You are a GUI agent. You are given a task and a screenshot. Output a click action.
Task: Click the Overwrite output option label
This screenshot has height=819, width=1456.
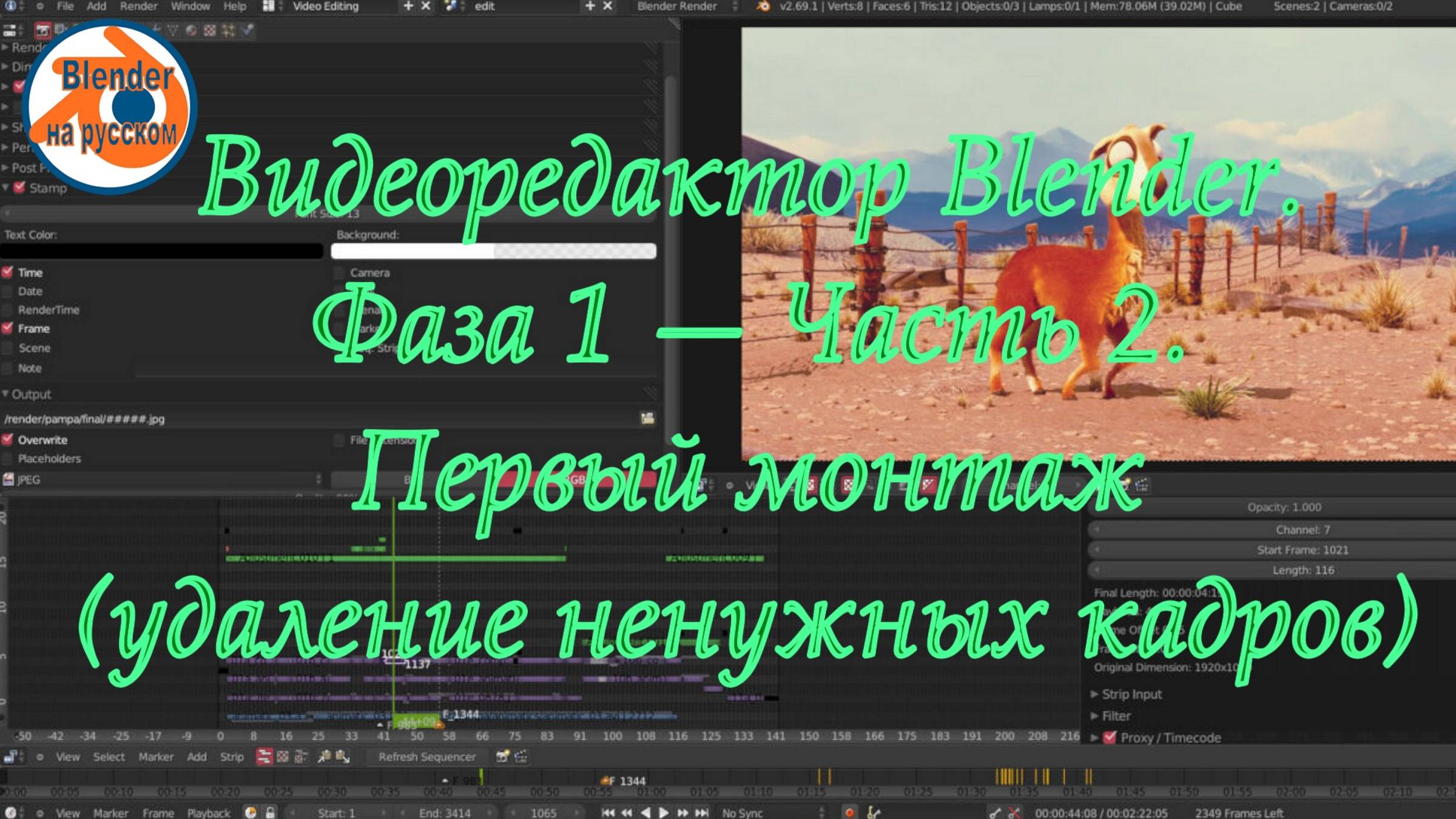(x=44, y=440)
